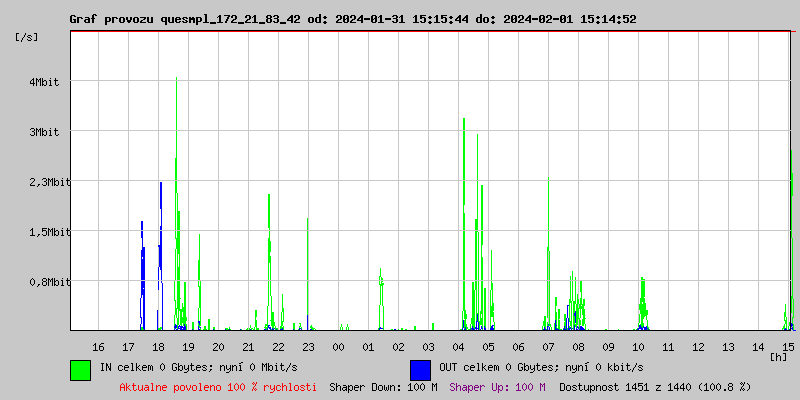The width and height of the screenshot is (800, 400).
Task: Click the 18 hour marker on the x-axis
Action: click(158, 346)
